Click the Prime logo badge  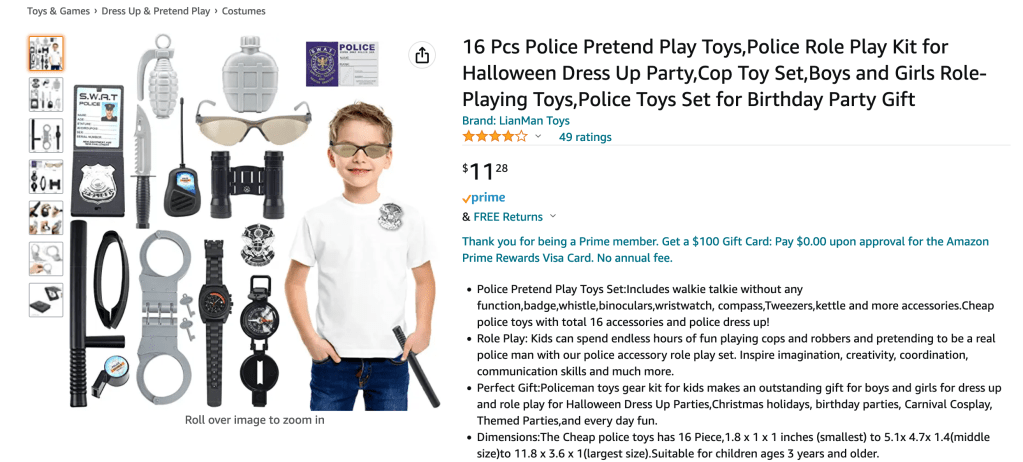tap(484, 198)
